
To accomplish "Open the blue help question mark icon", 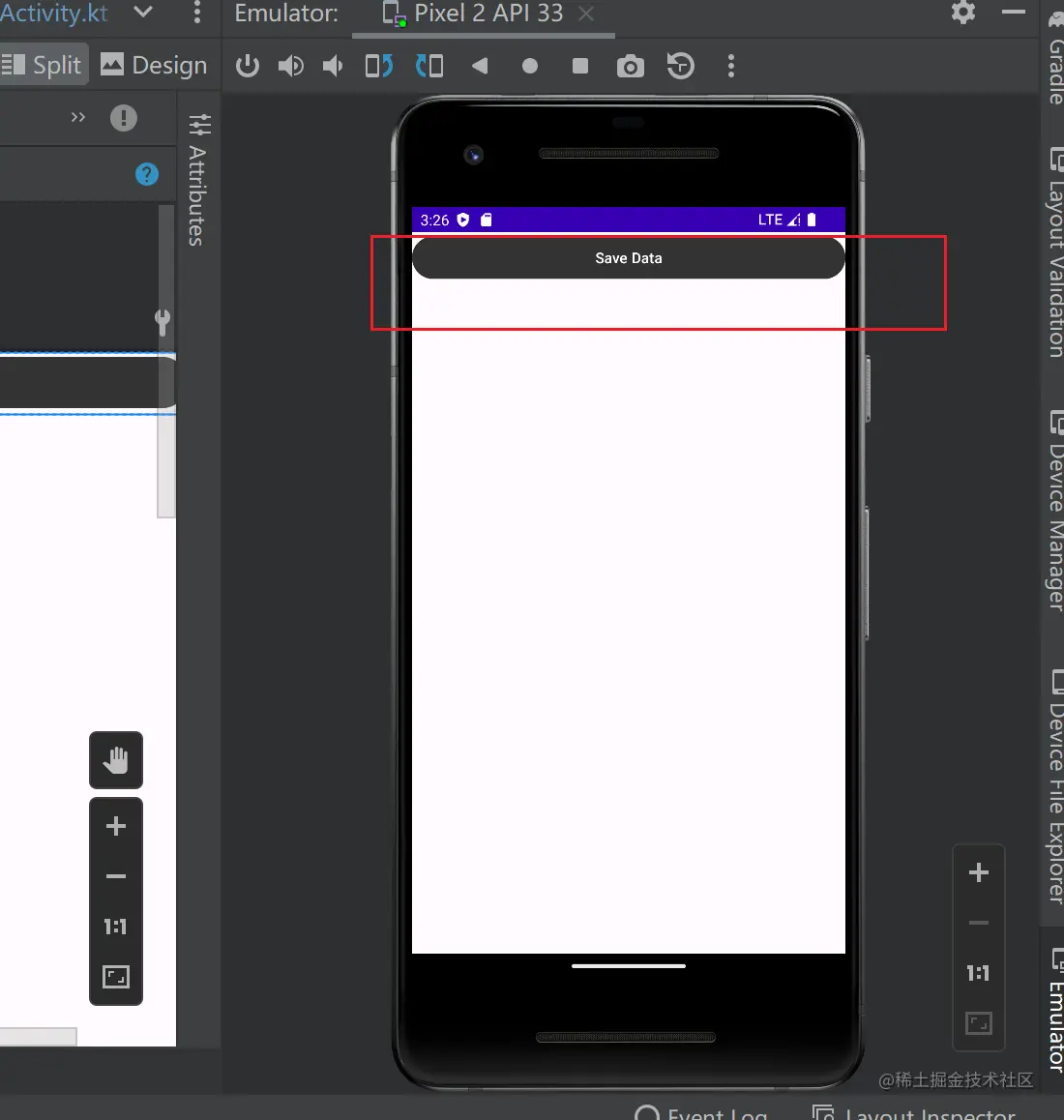I will [147, 174].
